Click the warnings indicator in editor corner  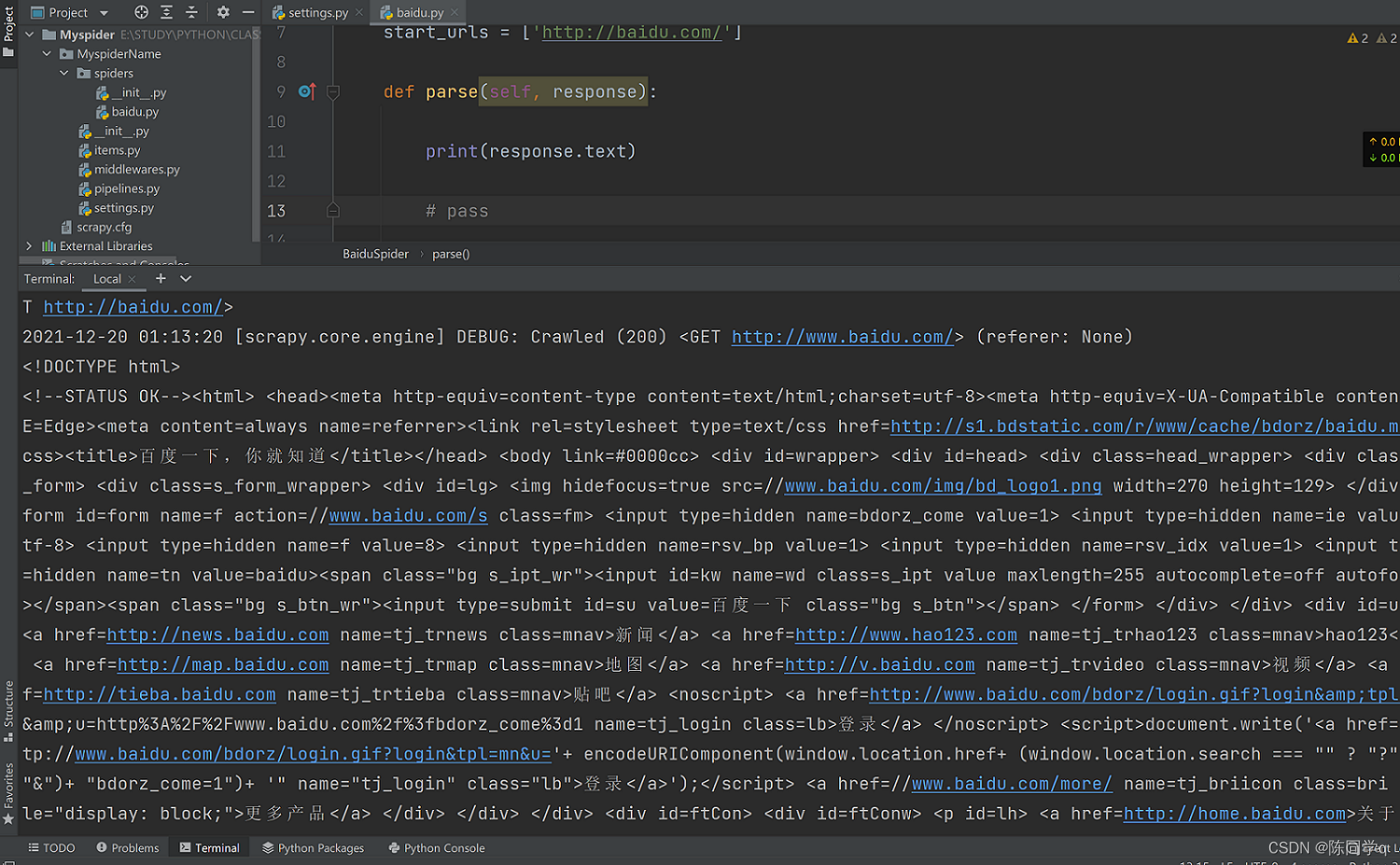click(x=1372, y=38)
